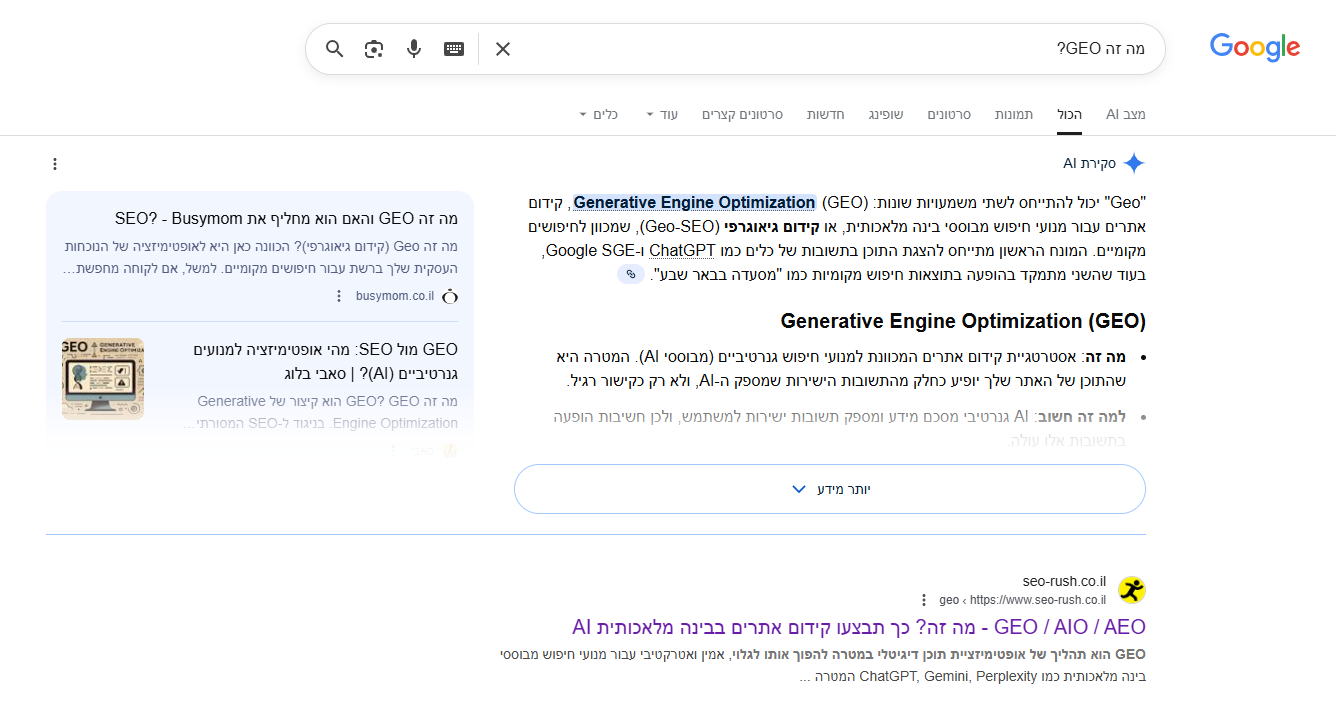Click the seo-rush.co.il site favicon

[x=1131, y=590]
